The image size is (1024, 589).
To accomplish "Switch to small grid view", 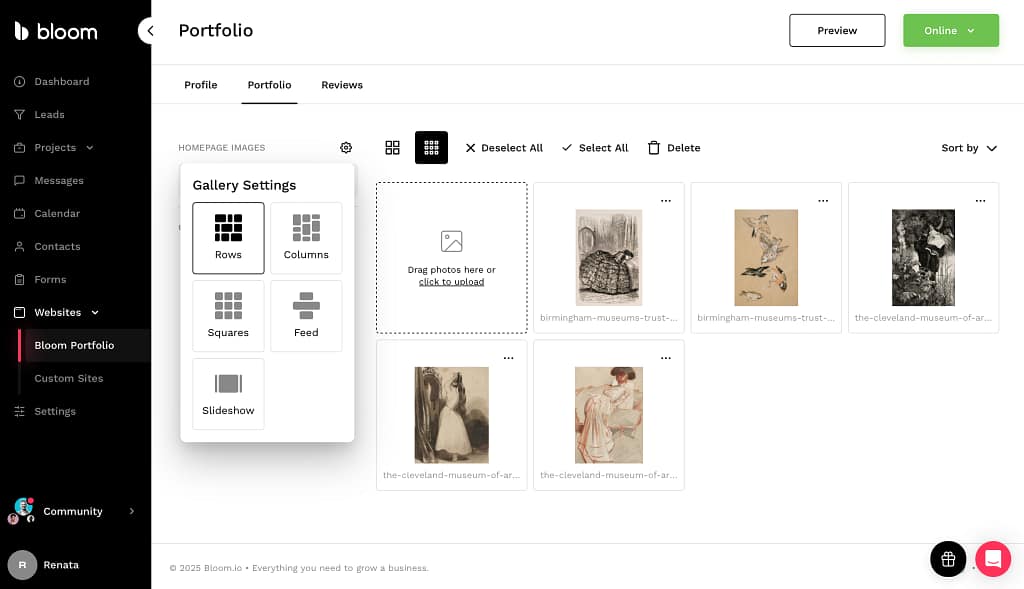I will click(431, 148).
